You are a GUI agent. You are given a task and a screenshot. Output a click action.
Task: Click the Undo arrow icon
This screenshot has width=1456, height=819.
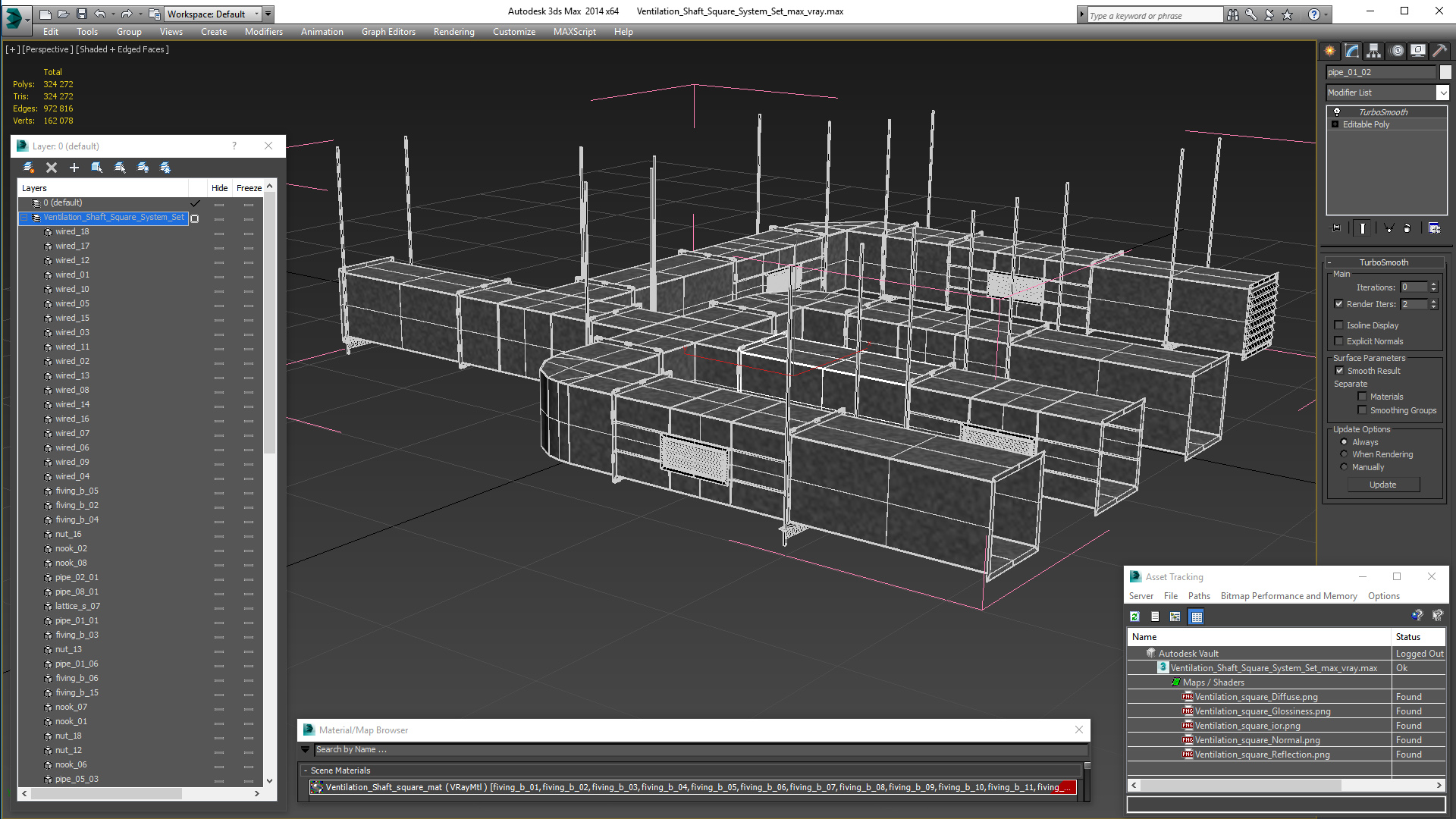tap(100, 14)
